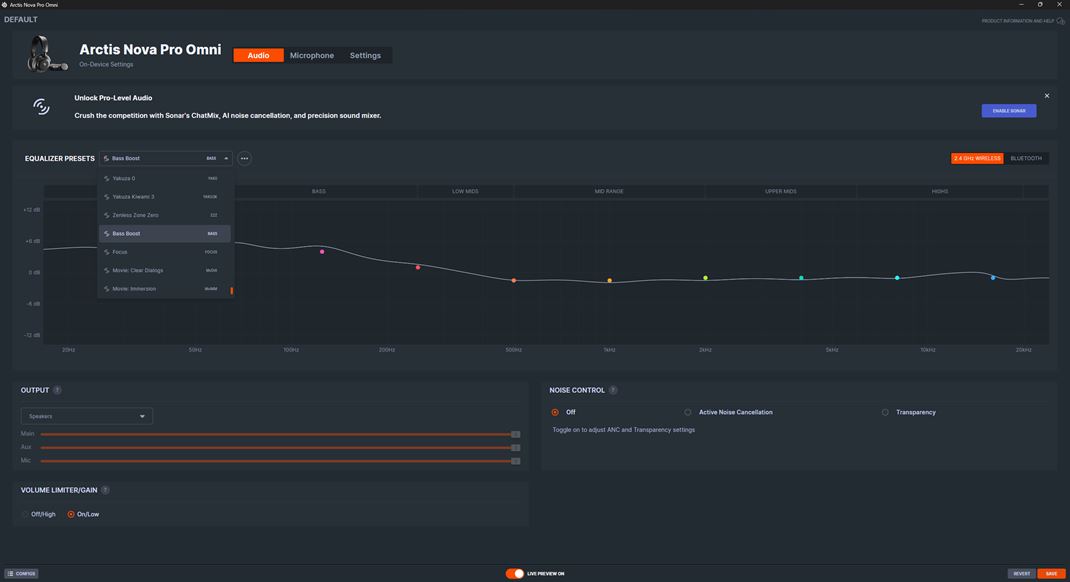1070x582 pixels.
Task: Open Product Information and Help link
Action: tap(1023, 21)
